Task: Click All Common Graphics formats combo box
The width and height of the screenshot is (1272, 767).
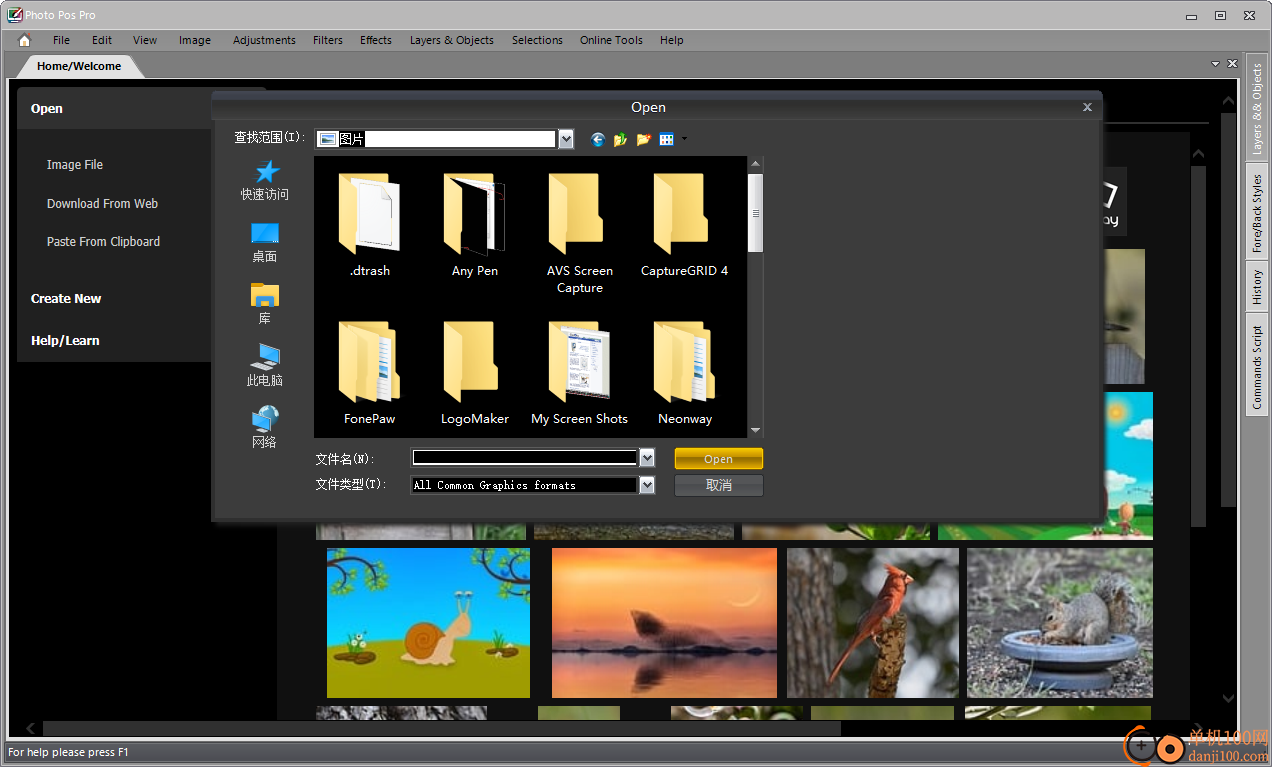Action: [x=533, y=485]
